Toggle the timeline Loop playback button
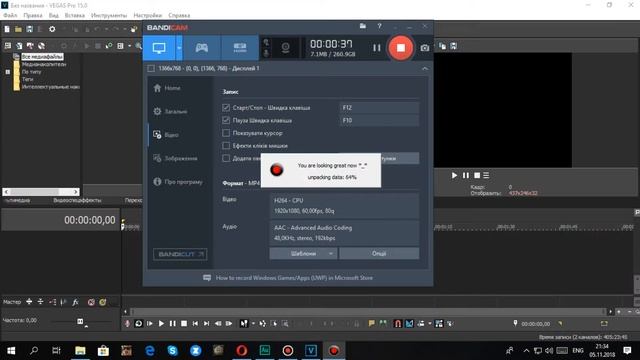This screenshot has height=360, width=640. (x=138, y=323)
